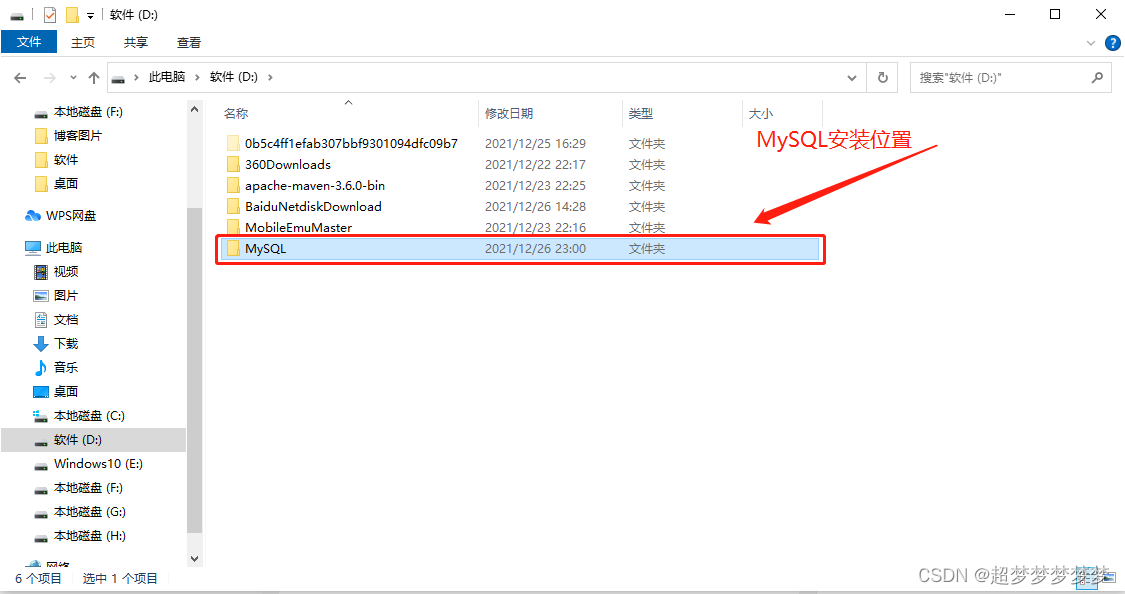Open 桌面 listed below 音乐
The width and height of the screenshot is (1125, 594).
tap(66, 392)
